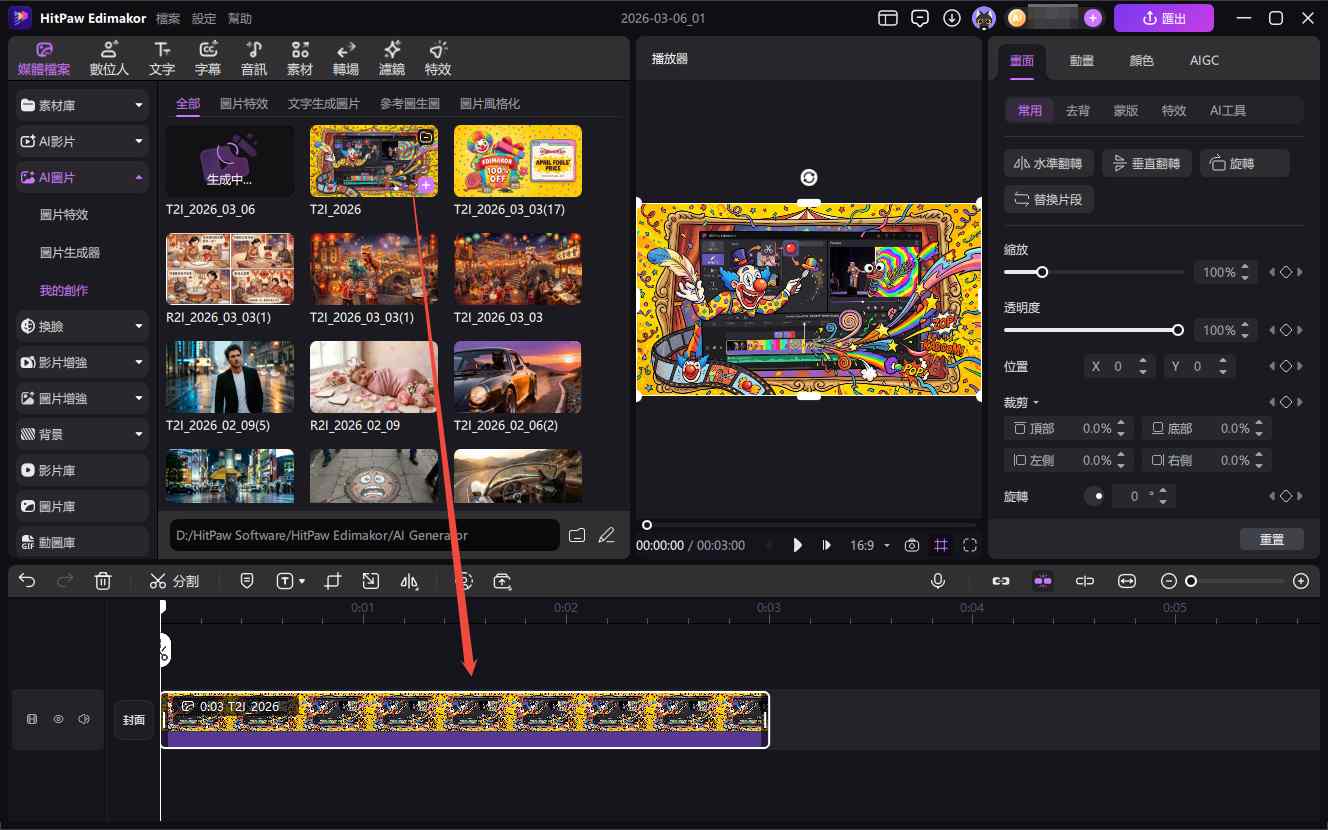
Task: Switch to the 顏色 properties tab
Action: click(1141, 60)
